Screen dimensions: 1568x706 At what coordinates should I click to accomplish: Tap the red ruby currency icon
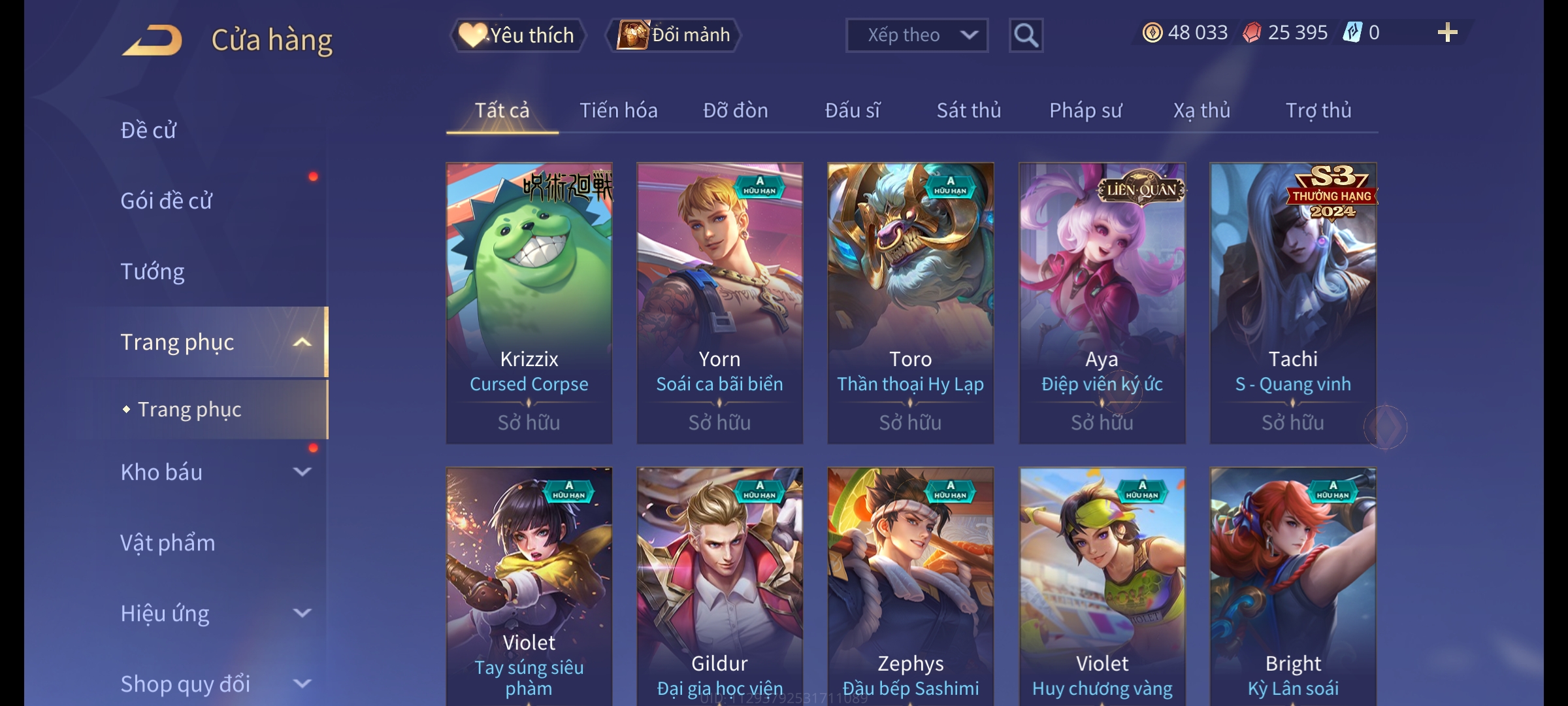tap(1252, 33)
